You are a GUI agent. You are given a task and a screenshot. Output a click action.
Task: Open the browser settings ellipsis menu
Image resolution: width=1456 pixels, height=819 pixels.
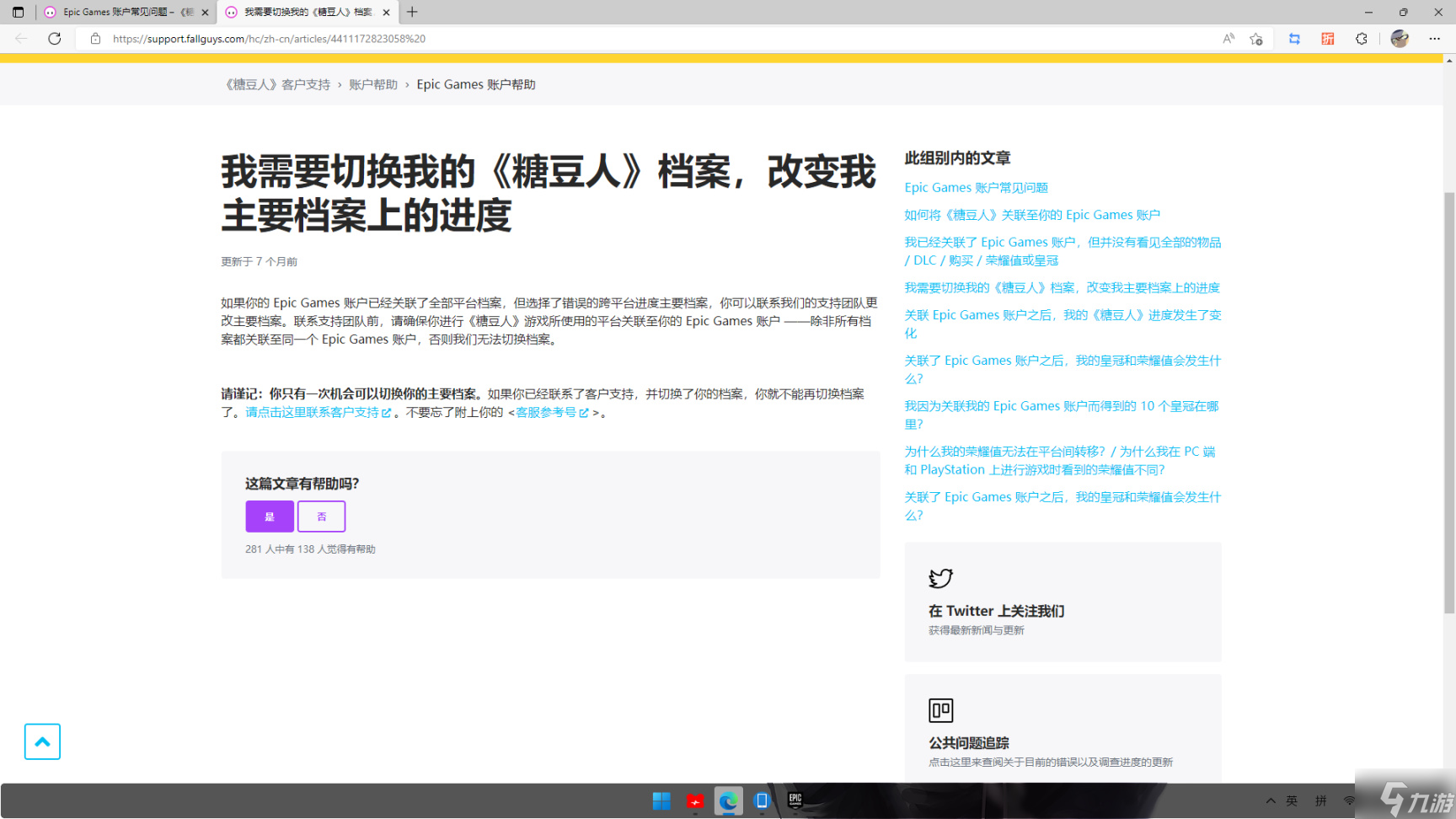tap(1434, 39)
